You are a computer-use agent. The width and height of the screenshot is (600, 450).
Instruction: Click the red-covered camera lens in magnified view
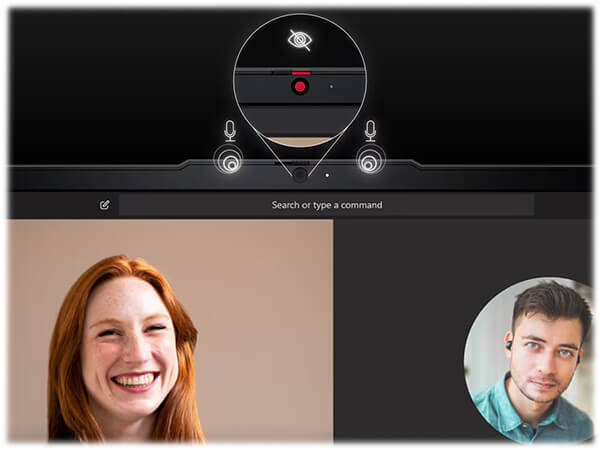[x=300, y=88]
